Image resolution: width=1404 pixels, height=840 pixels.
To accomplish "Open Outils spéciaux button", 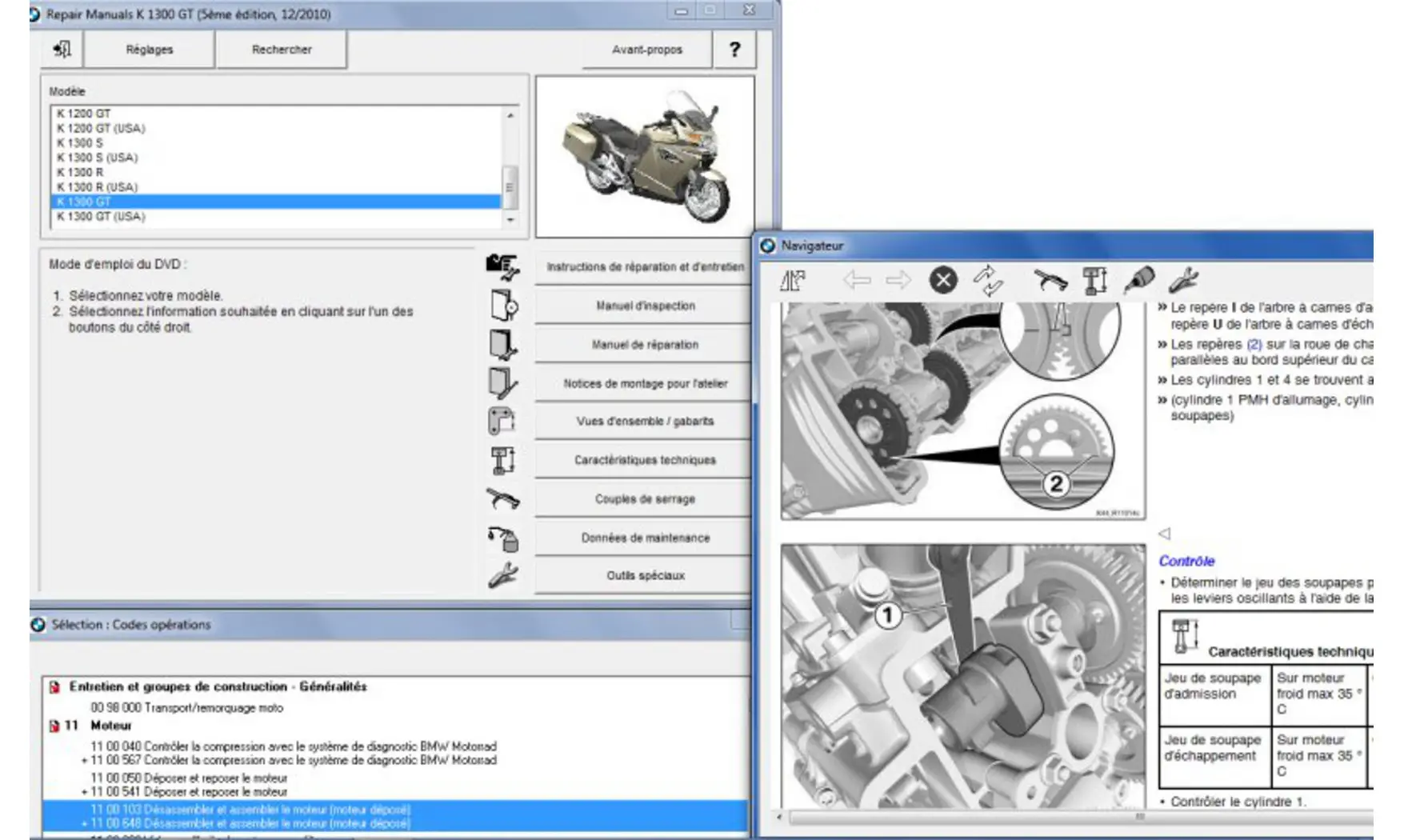I will (x=645, y=575).
